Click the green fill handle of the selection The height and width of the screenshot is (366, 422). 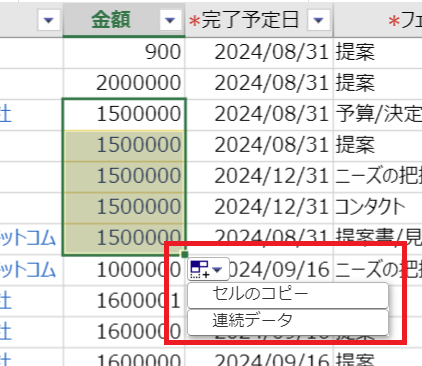pos(185,255)
